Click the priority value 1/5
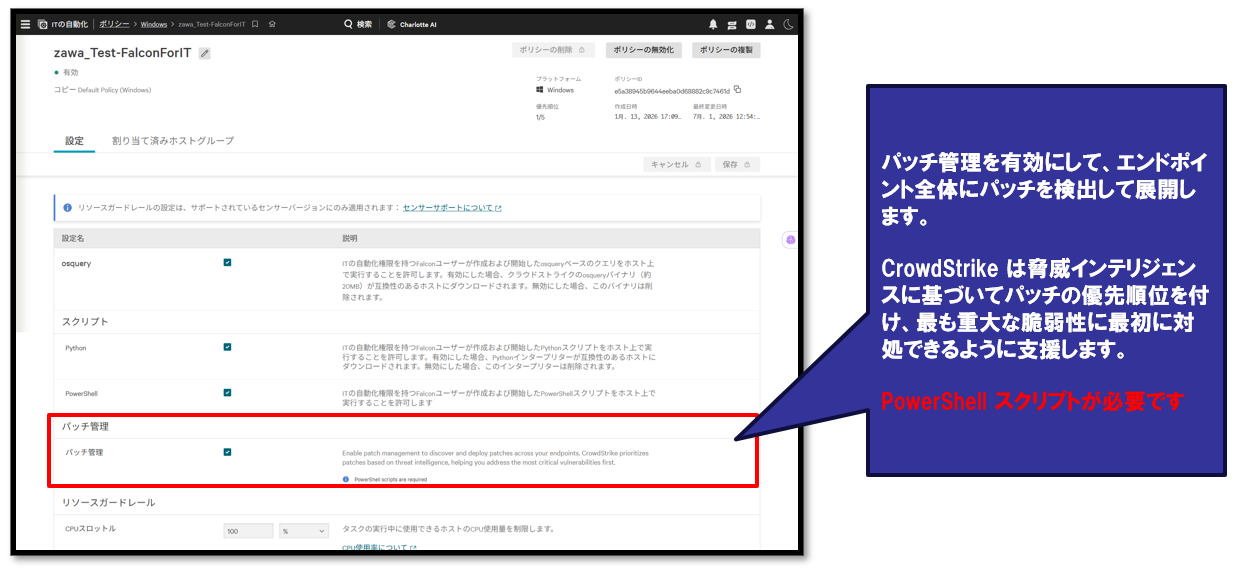Viewport: 1239px width, 571px height. tap(540, 117)
